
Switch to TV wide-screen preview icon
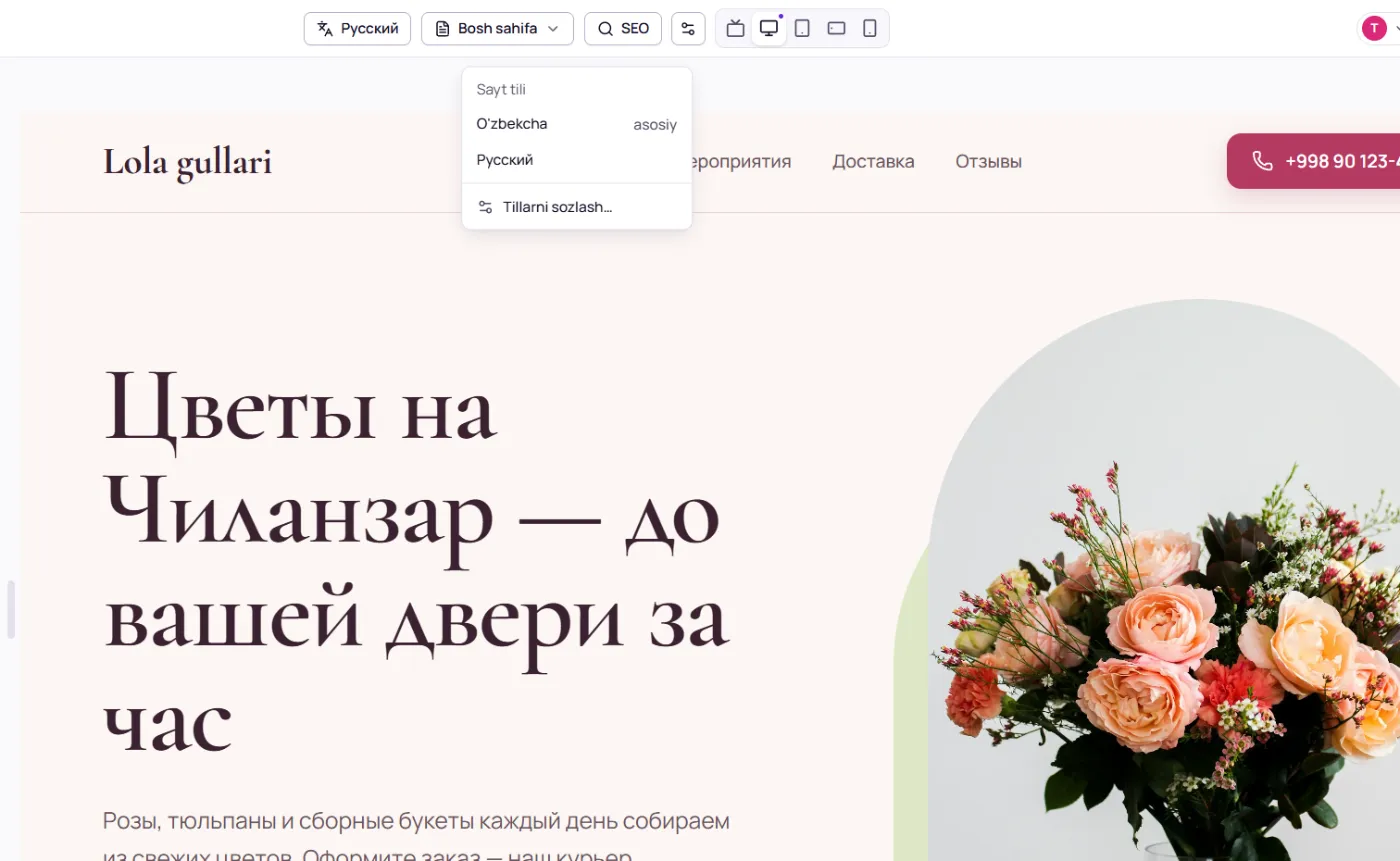[x=735, y=28]
